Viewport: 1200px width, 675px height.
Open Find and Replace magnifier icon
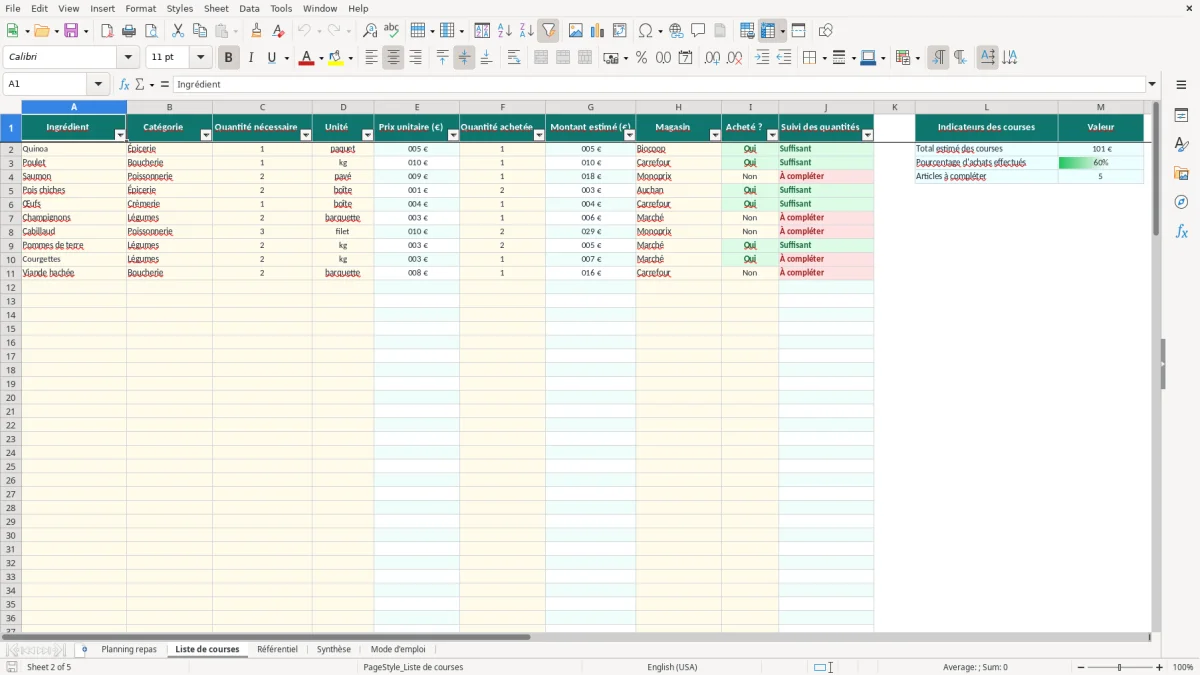[x=370, y=31]
